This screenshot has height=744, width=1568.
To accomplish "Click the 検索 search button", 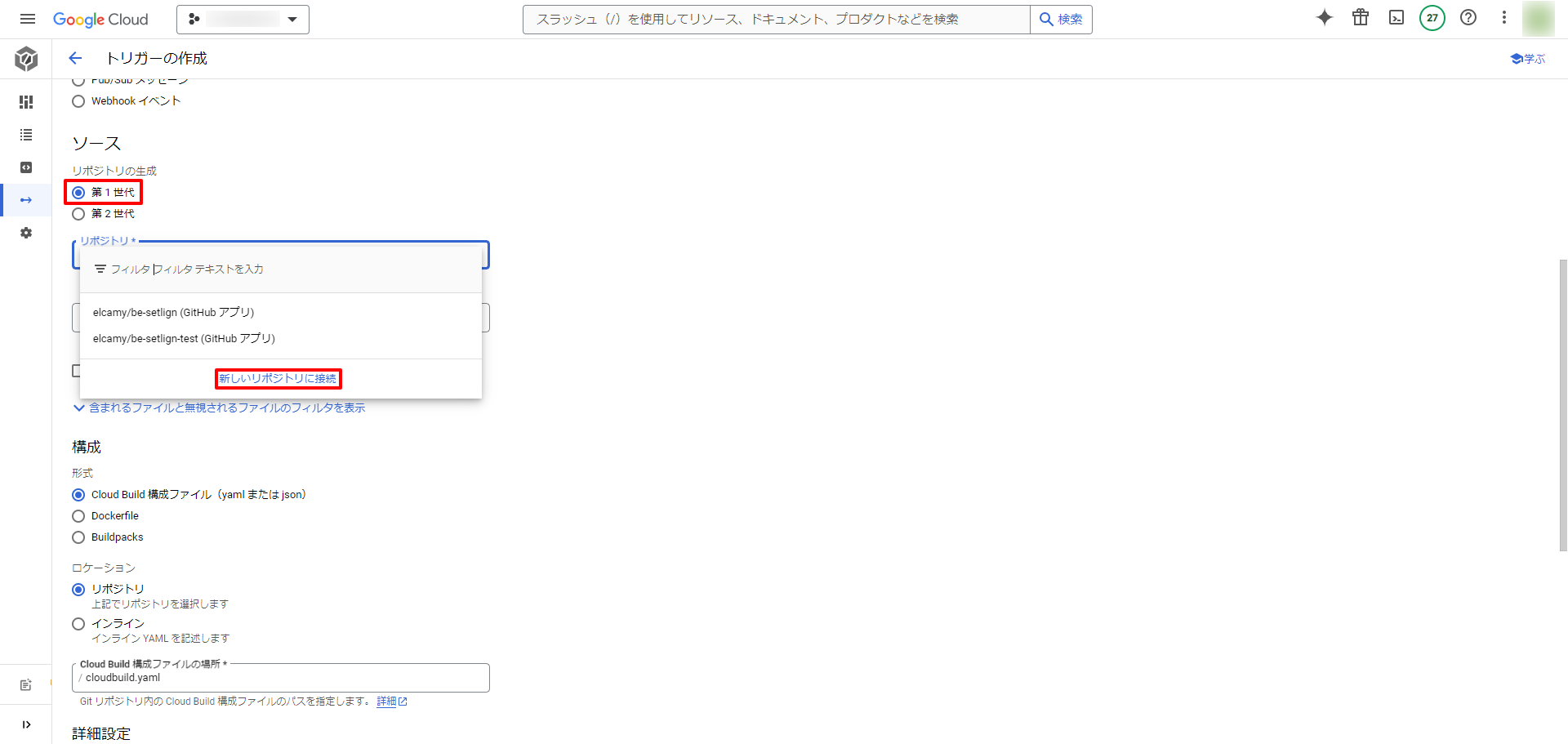I will pyautogui.click(x=1061, y=19).
